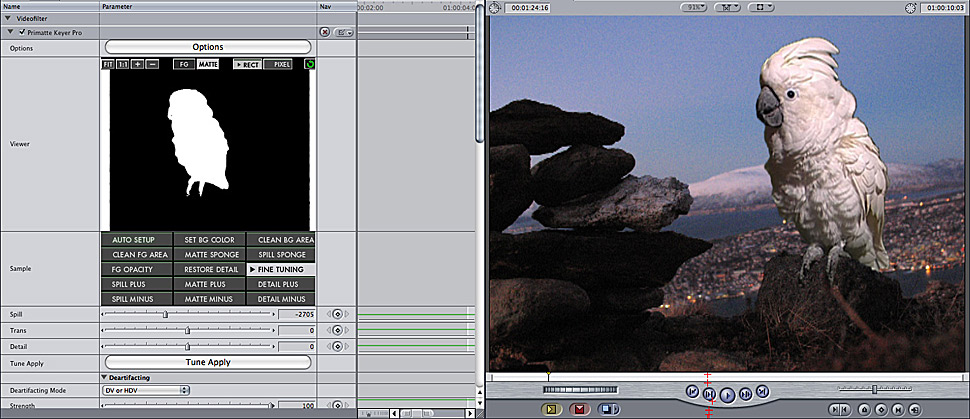970x419 pixels.
Task: Collapse the Deartifacting section
Action: 105,376
